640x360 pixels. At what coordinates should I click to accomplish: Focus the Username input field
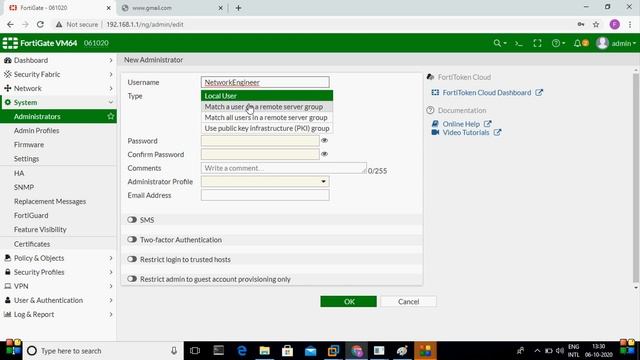(265, 82)
